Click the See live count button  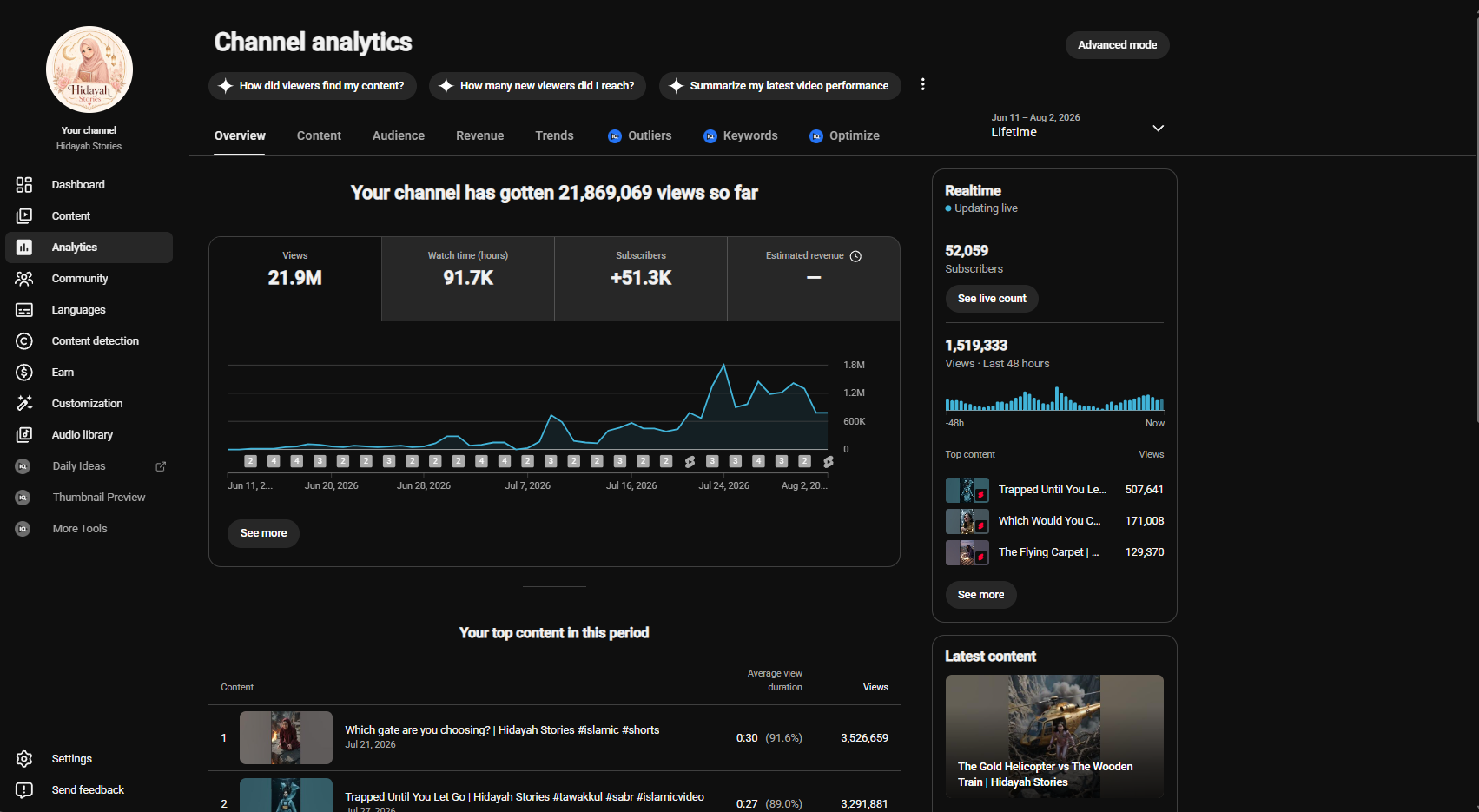click(992, 299)
